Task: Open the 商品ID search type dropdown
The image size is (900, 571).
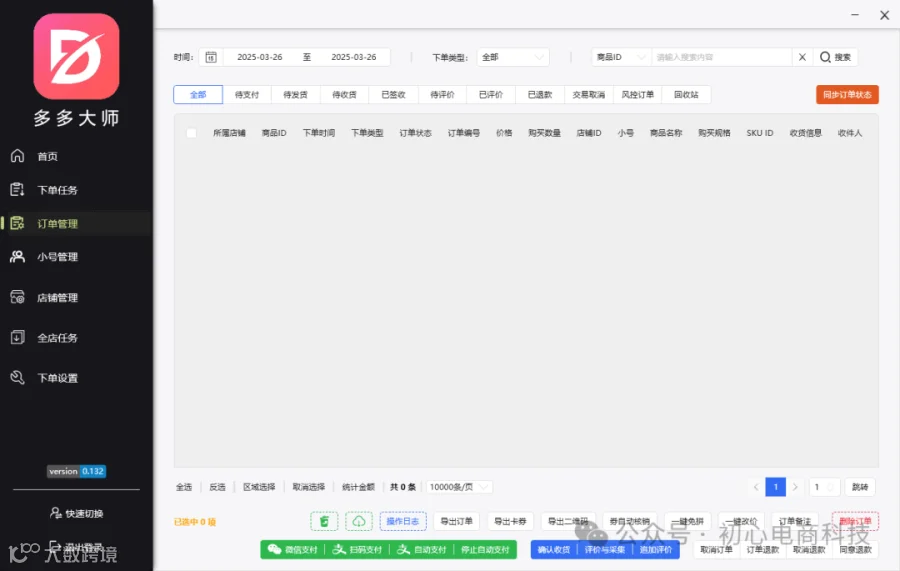Action: tap(621, 57)
